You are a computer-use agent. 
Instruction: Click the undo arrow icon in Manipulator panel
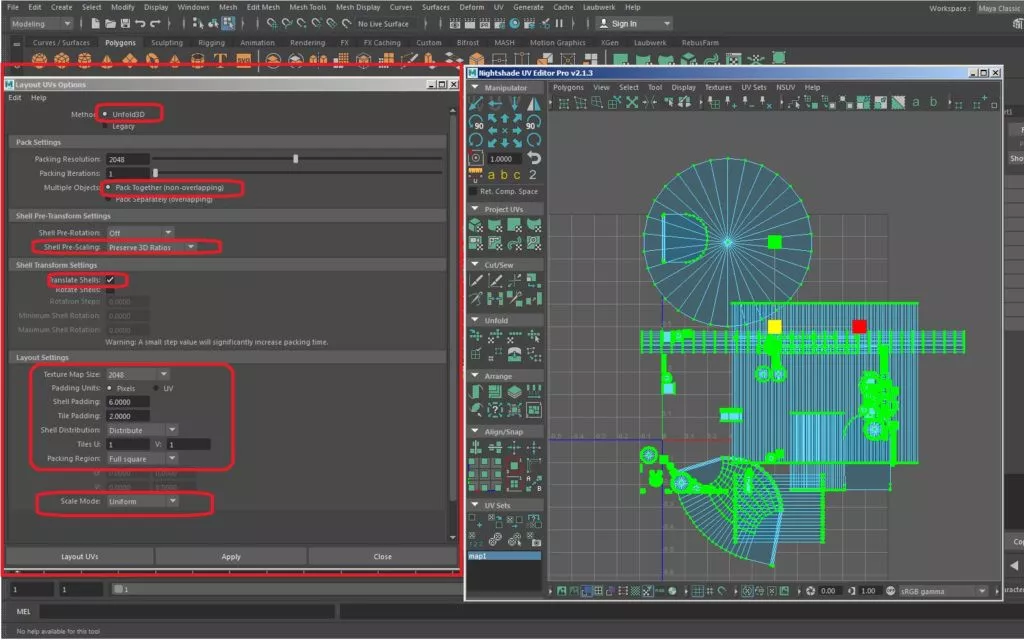click(x=533, y=158)
